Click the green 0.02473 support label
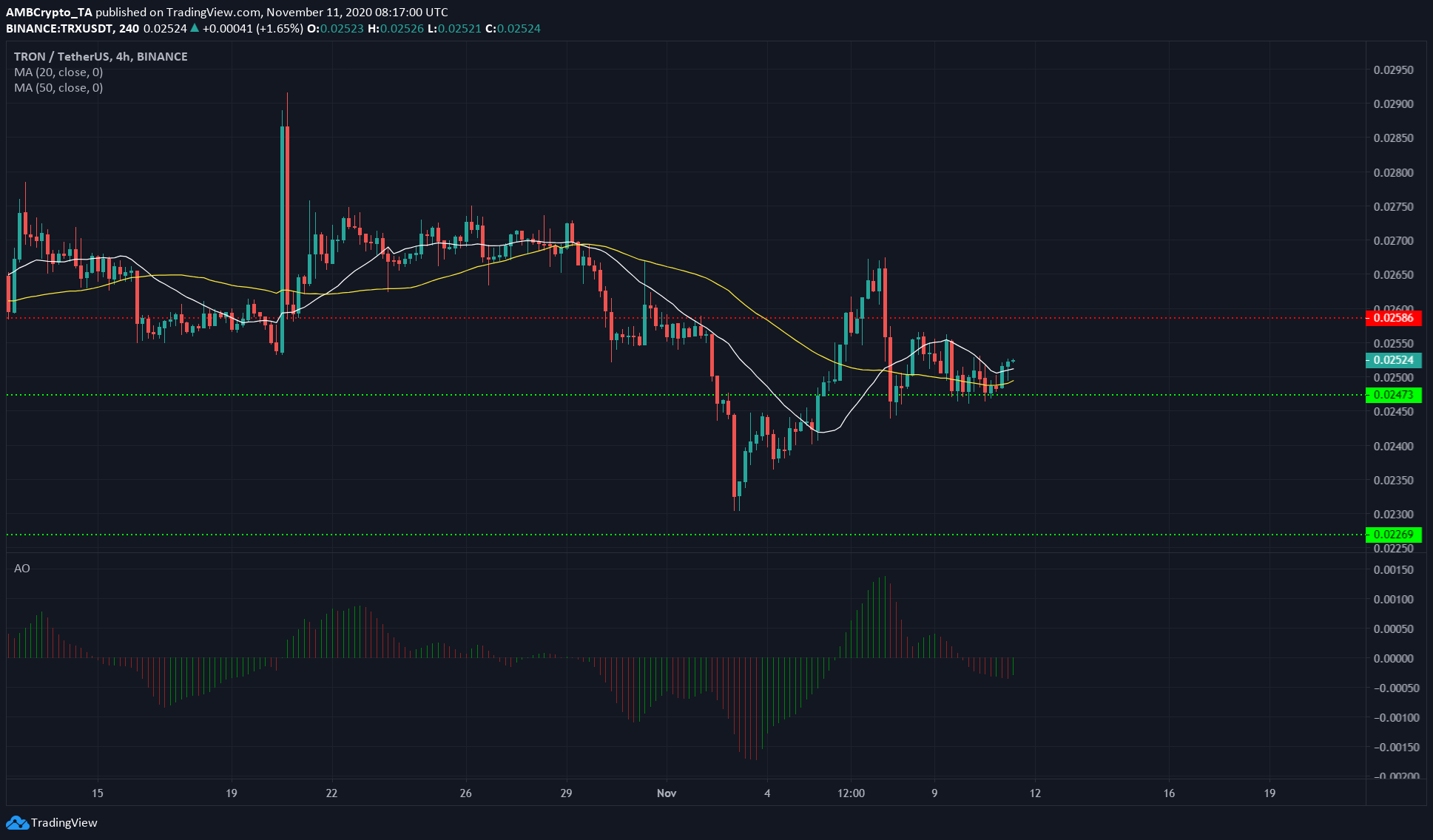The image size is (1433, 840). click(x=1393, y=395)
